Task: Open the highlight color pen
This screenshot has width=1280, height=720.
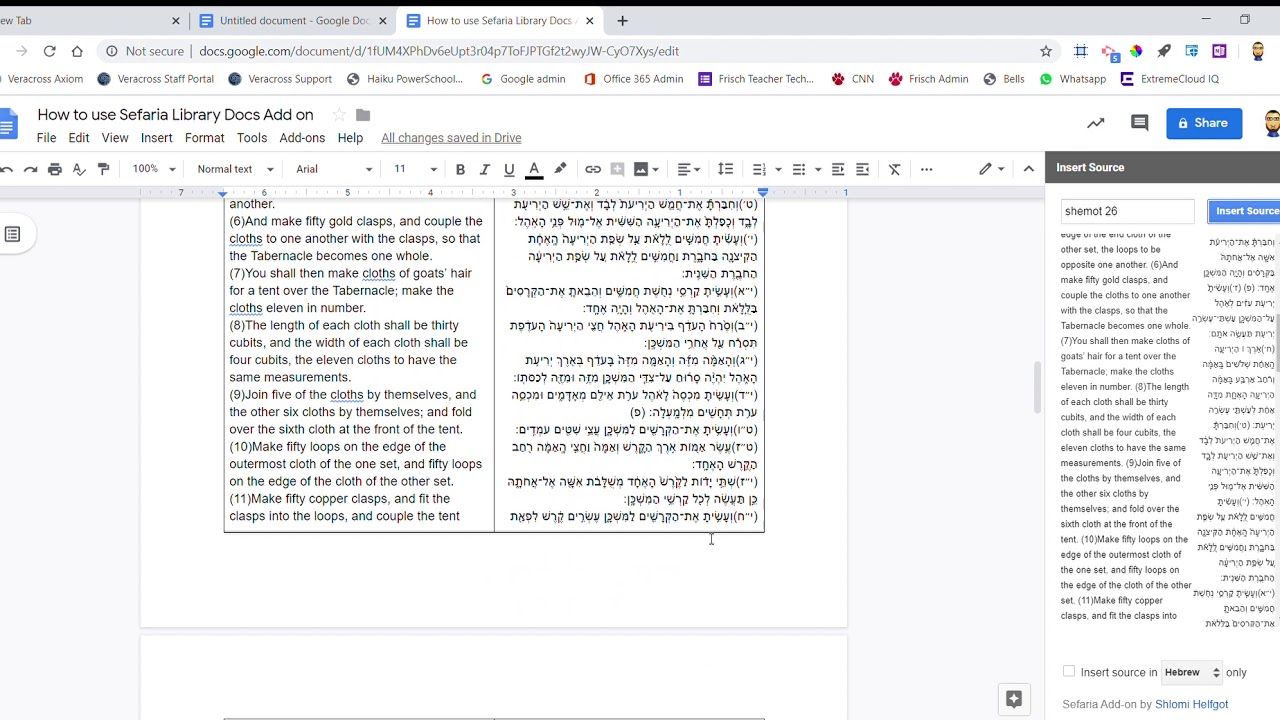Action: pos(560,169)
